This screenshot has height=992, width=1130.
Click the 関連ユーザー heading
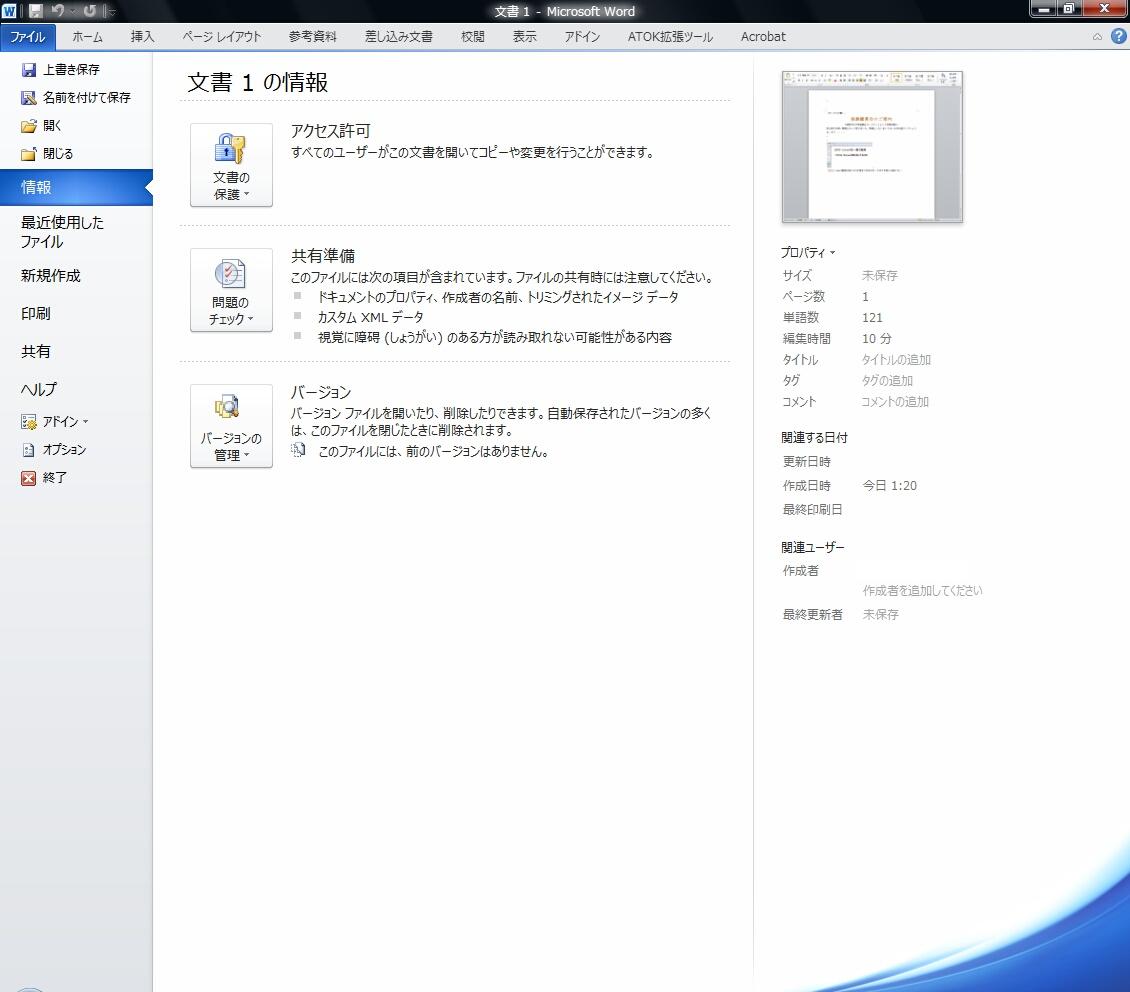pyautogui.click(x=813, y=548)
